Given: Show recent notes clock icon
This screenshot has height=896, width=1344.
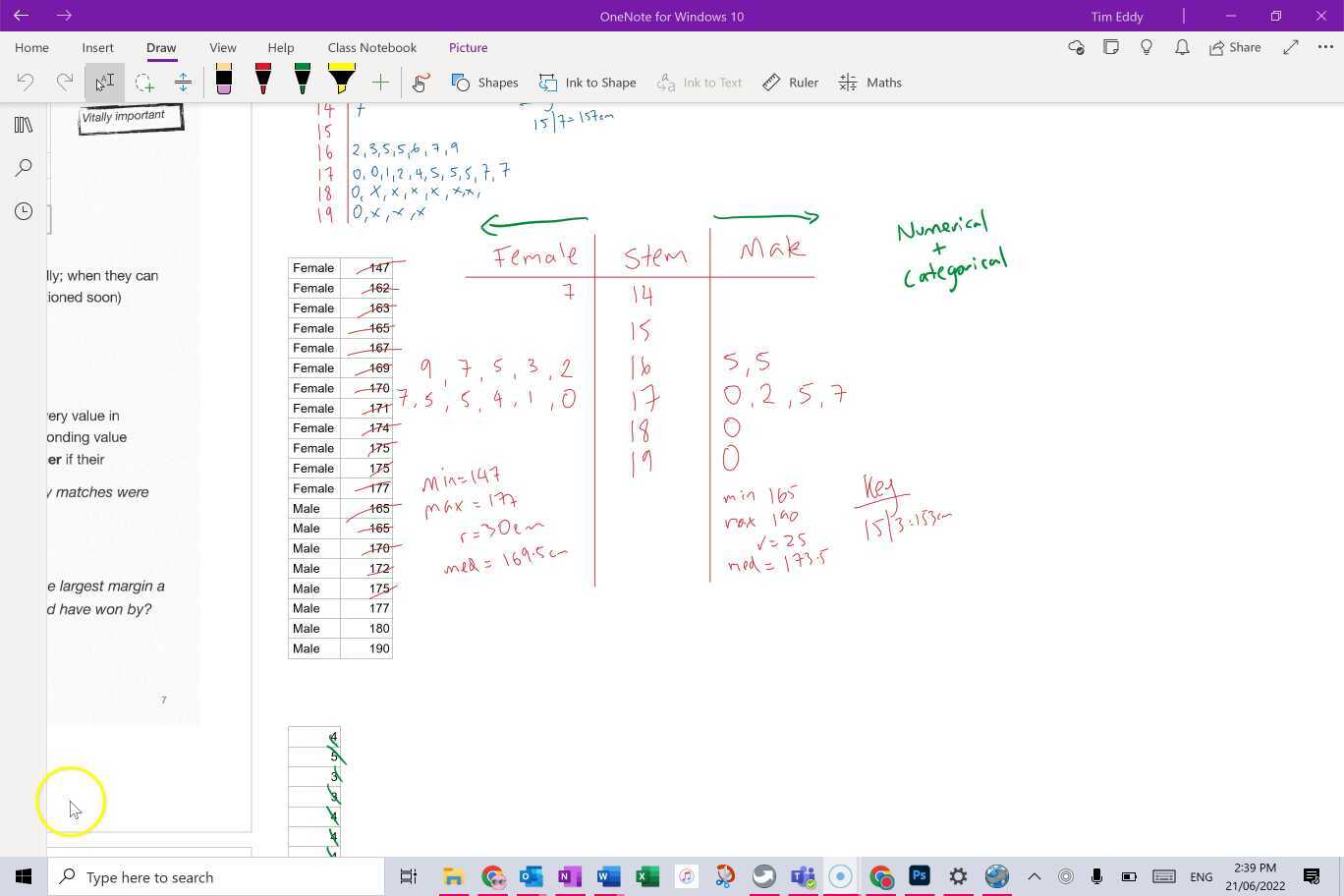Looking at the screenshot, I should click(24, 211).
